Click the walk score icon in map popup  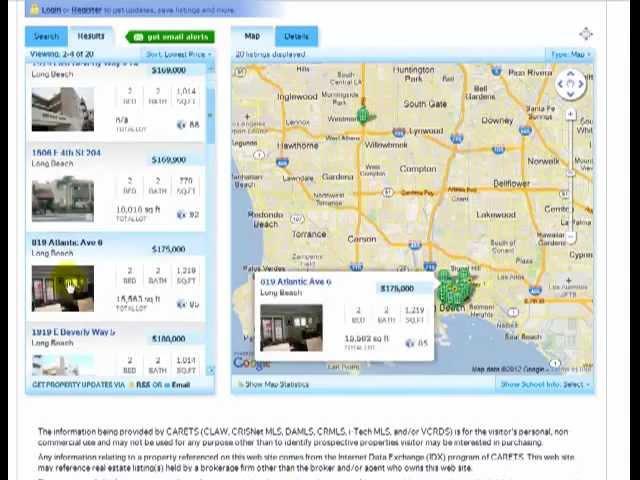click(409, 343)
